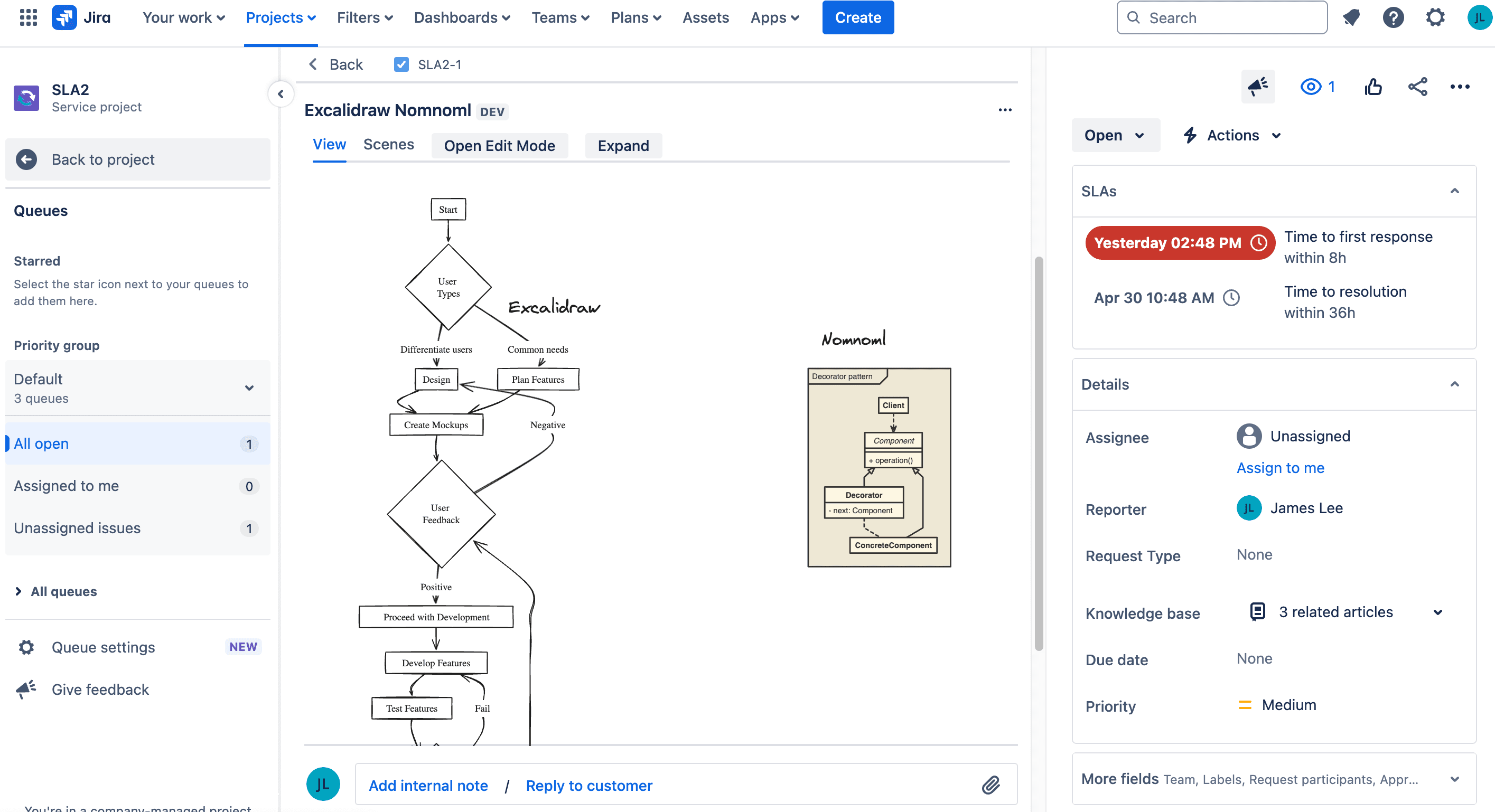Click the Unassigned assignee avatar

(1249, 436)
